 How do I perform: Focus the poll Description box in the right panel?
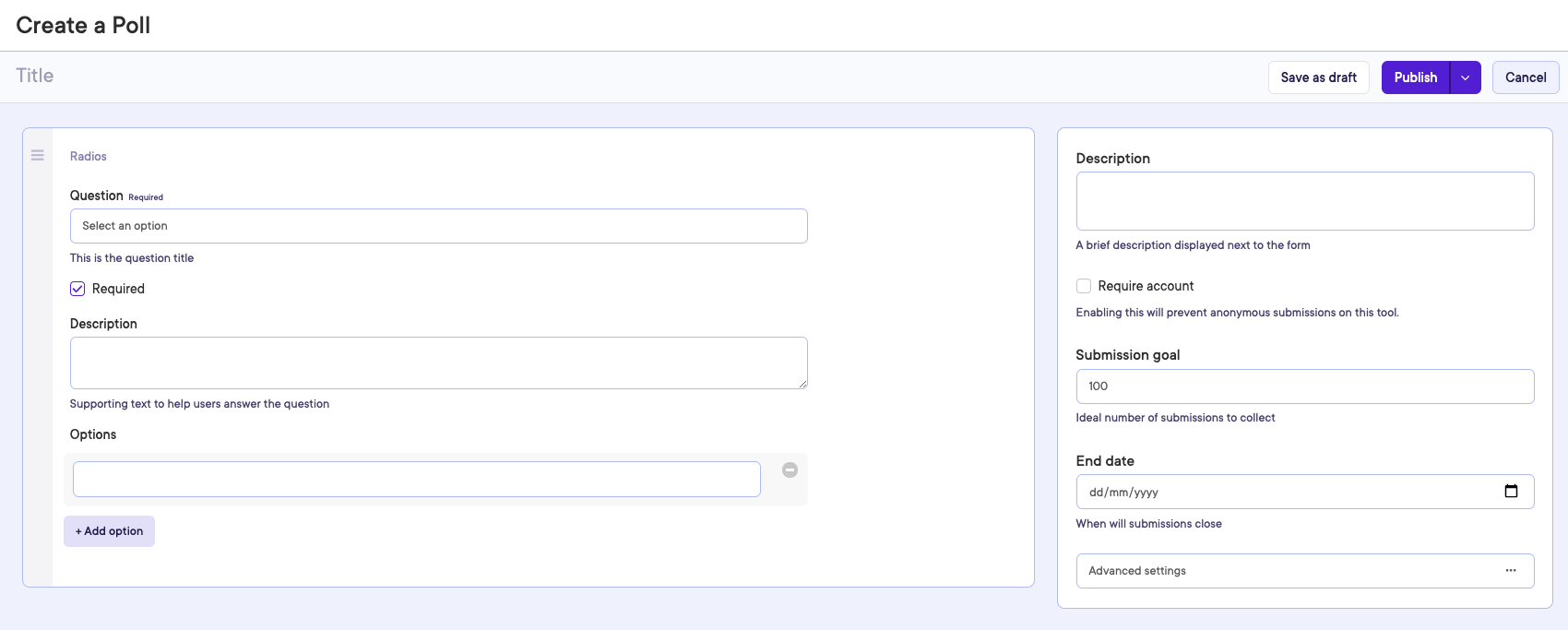click(x=1304, y=201)
